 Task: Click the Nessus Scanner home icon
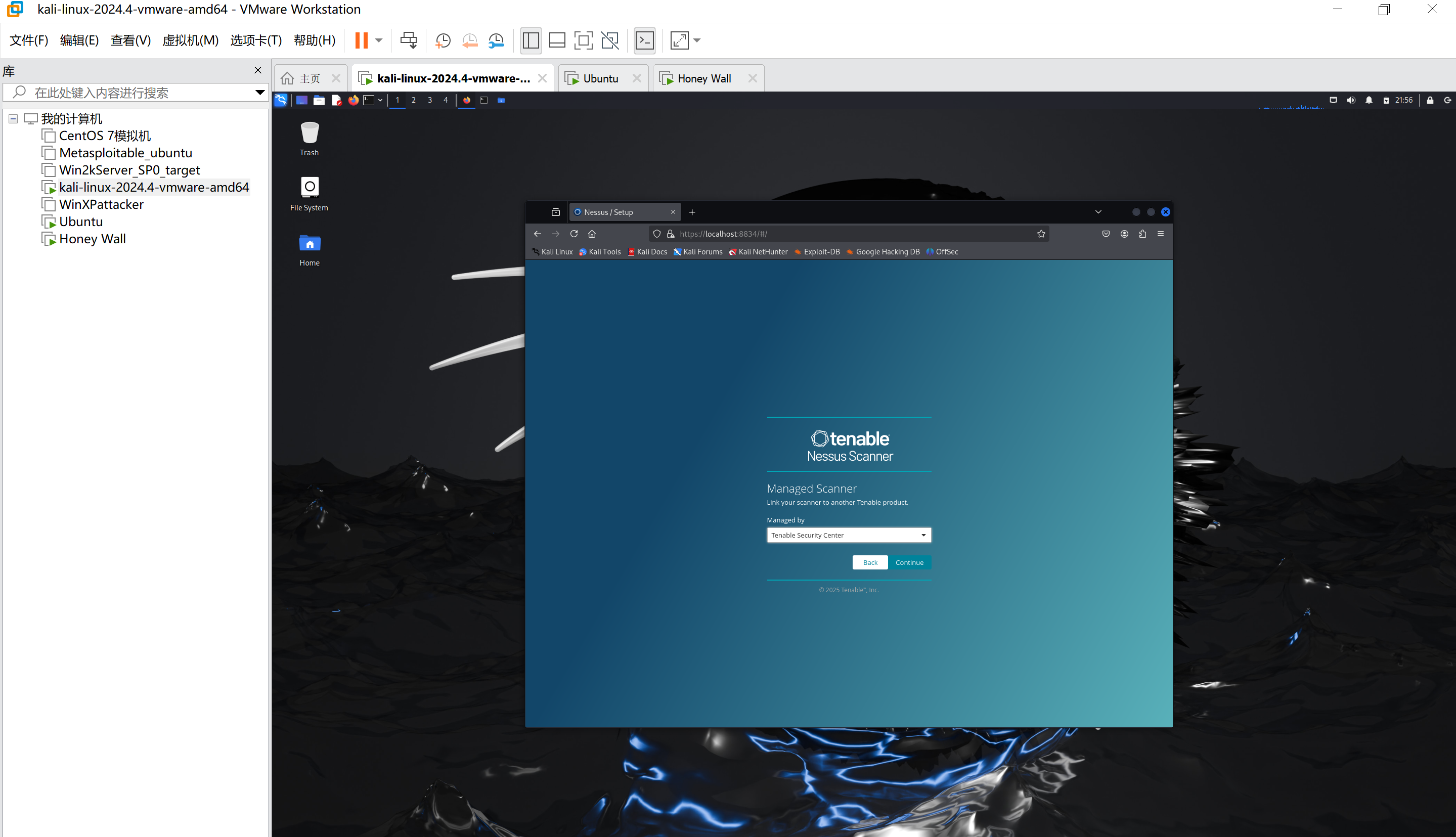[x=592, y=233]
